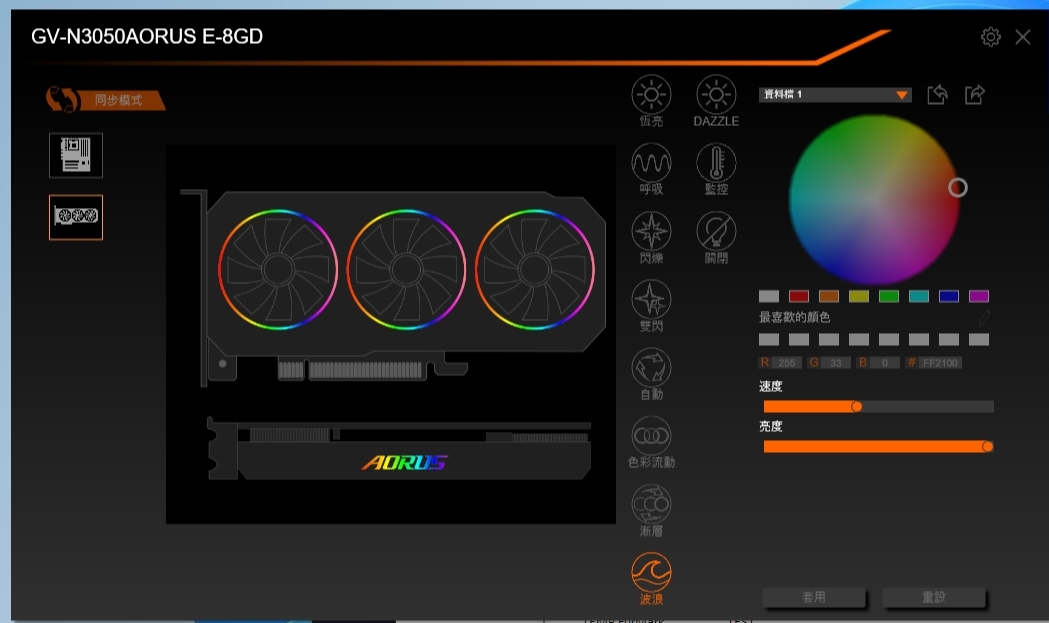Select the DAZZLE lighting mode
This screenshot has width=1049, height=623.
click(716, 94)
